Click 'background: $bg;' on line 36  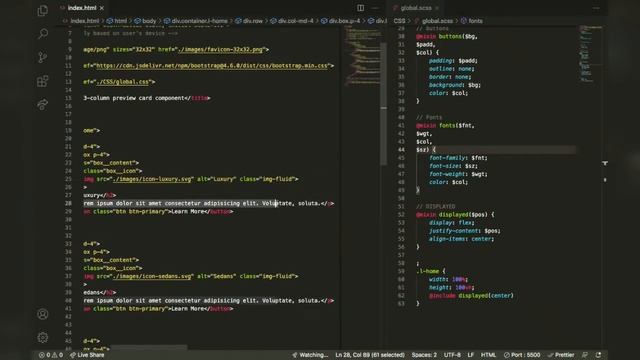point(455,85)
